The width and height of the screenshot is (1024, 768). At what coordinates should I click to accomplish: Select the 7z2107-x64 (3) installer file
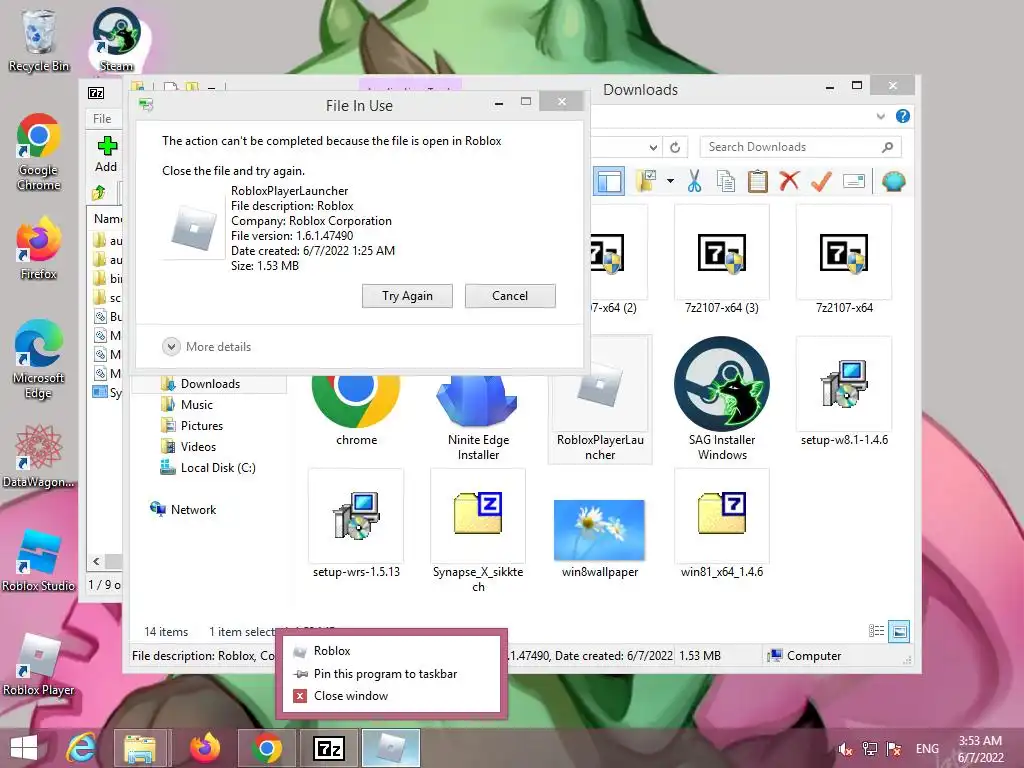[722, 260]
